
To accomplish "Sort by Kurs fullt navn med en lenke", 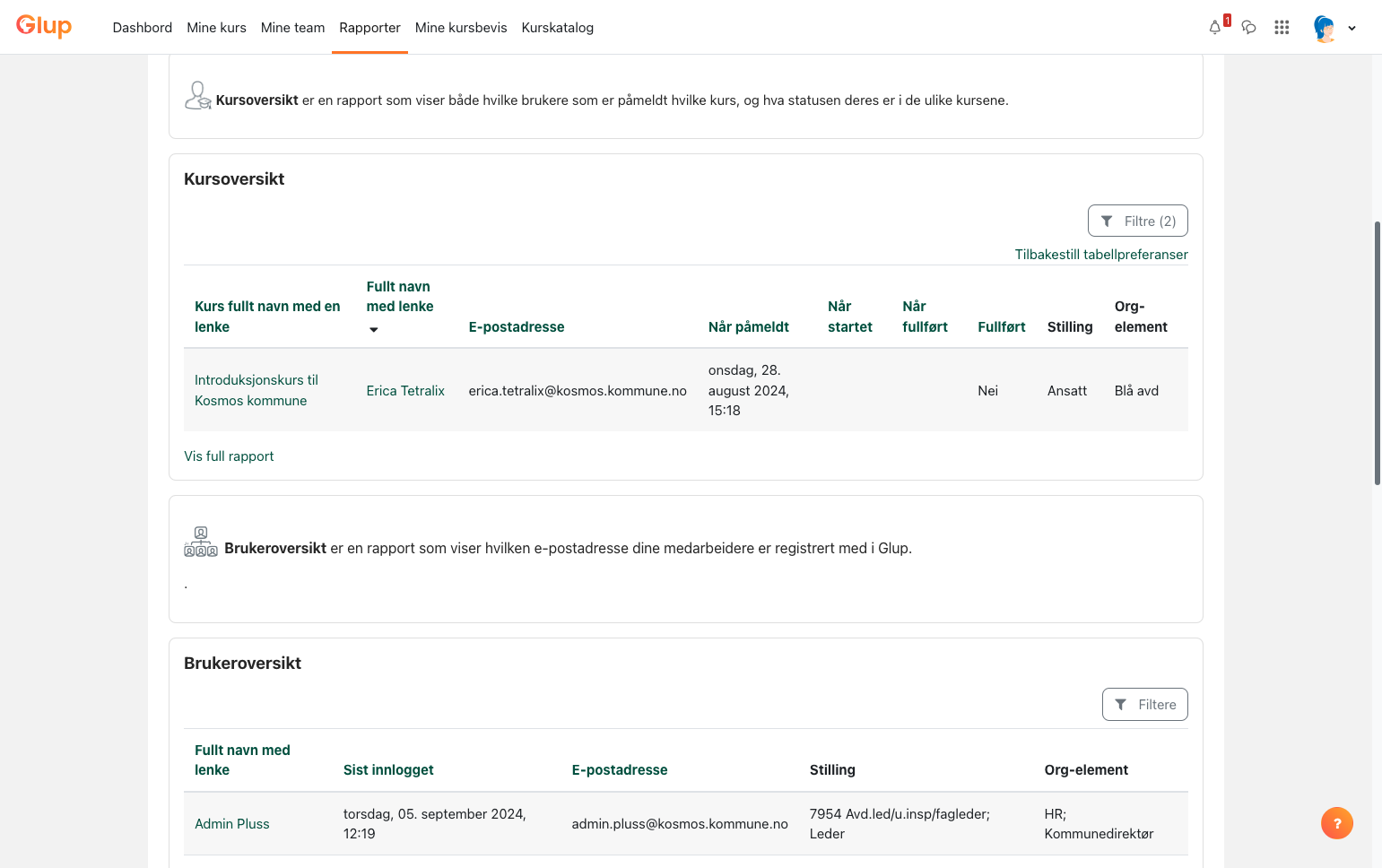I will (x=267, y=317).
